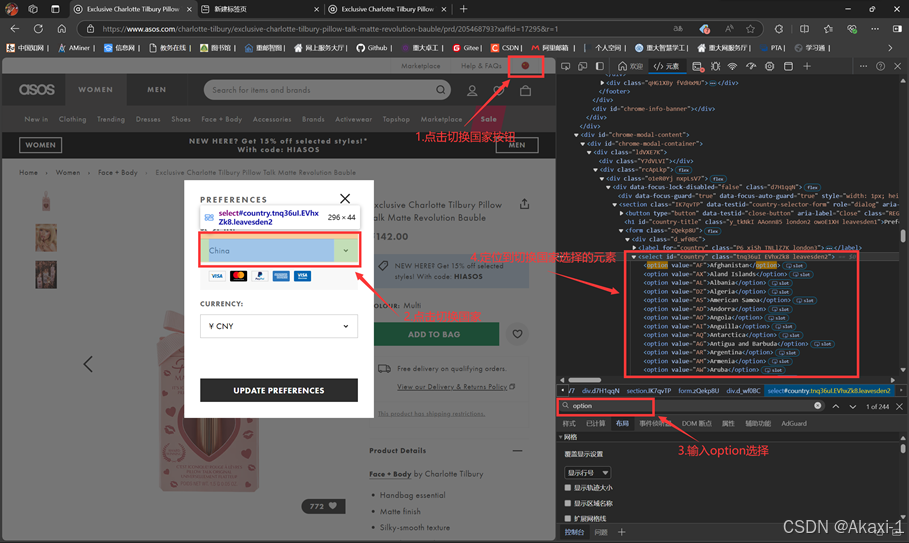Screen dimensions: 909x543
Task: Click the Github bookmark in favorites bar
Action: 373,48
